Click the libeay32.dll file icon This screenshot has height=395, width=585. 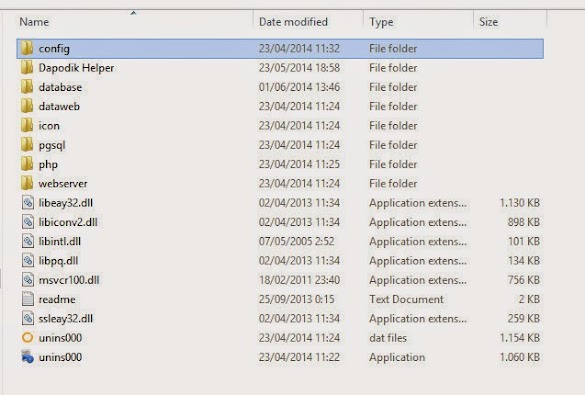(x=28, y=203)
